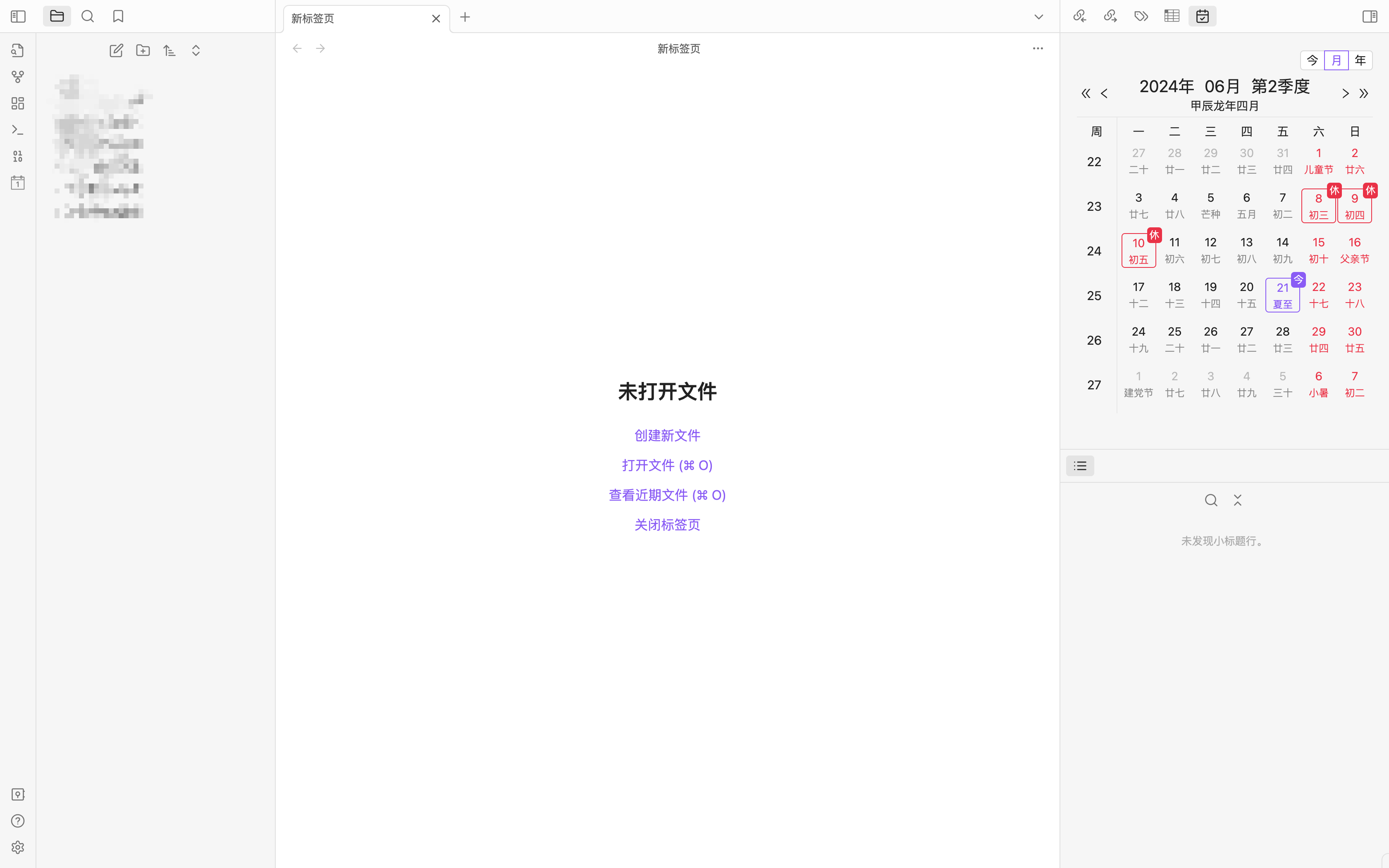The height and width of the screenshot is (868, 1389).
Task: Open backlinks panel icon at top right
Action: (1080, 16)
